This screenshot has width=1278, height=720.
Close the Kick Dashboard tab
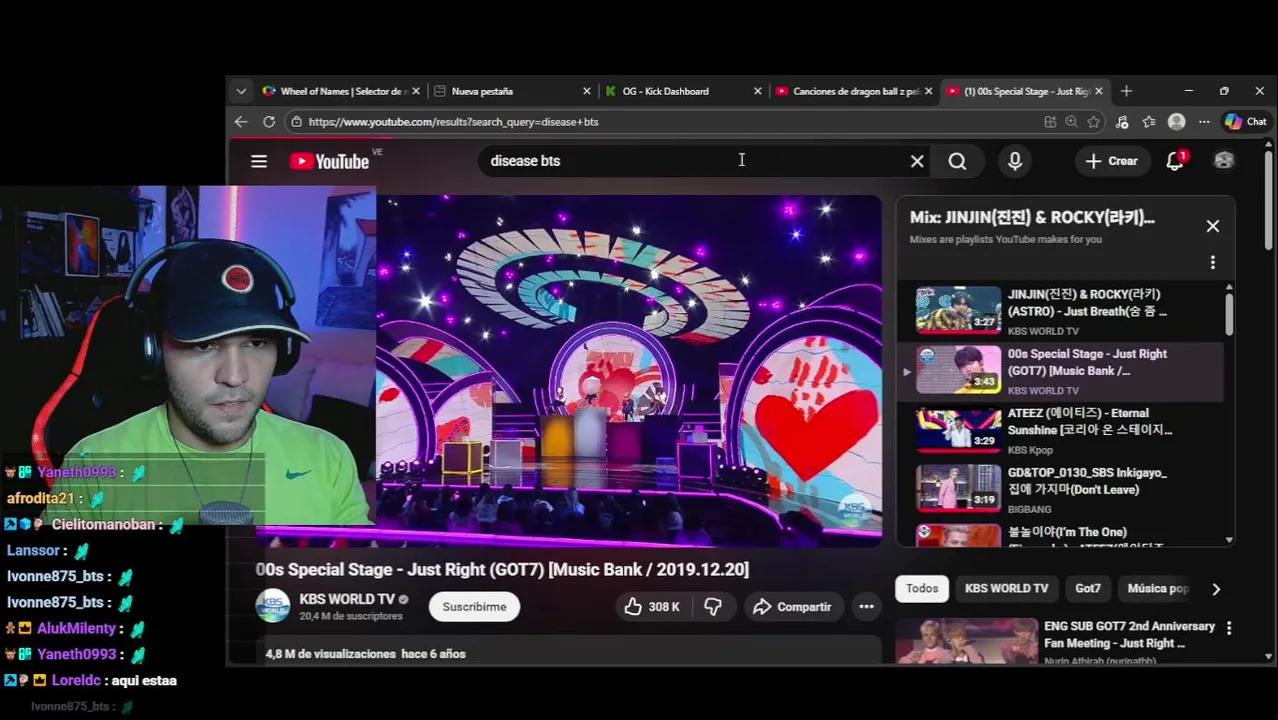(x=758, y=91)
